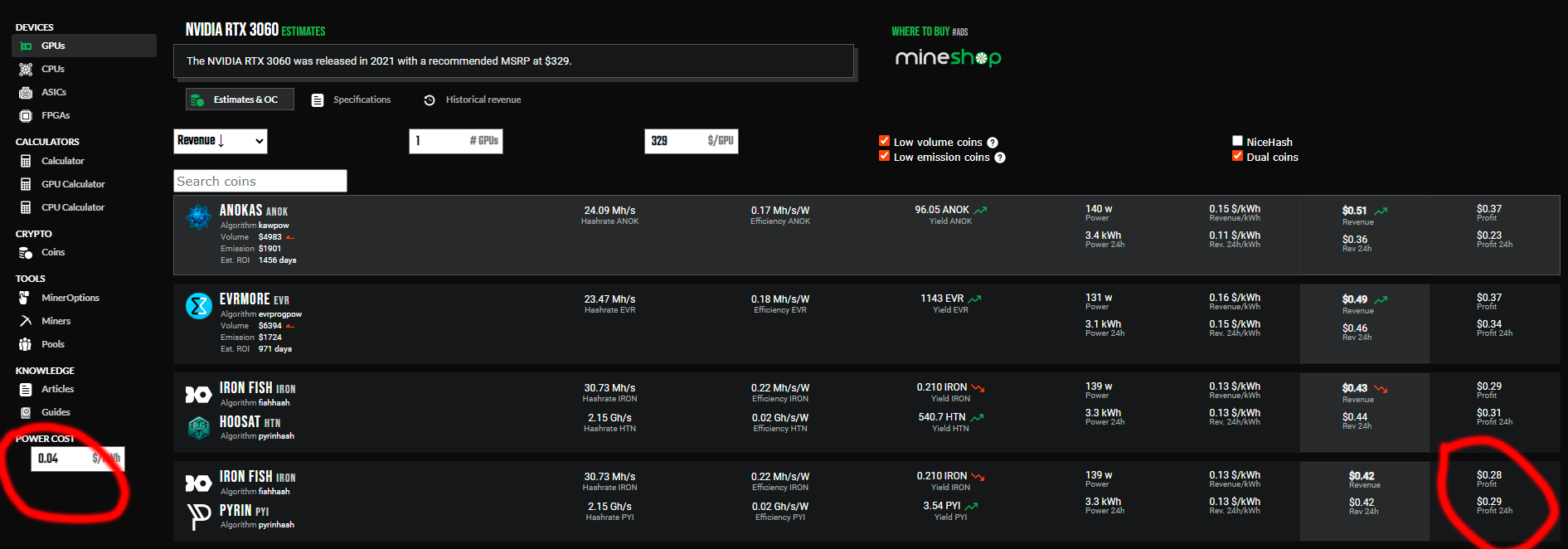
Task: Enable the NiceHash checkbox
Action: coord(1237,141)
